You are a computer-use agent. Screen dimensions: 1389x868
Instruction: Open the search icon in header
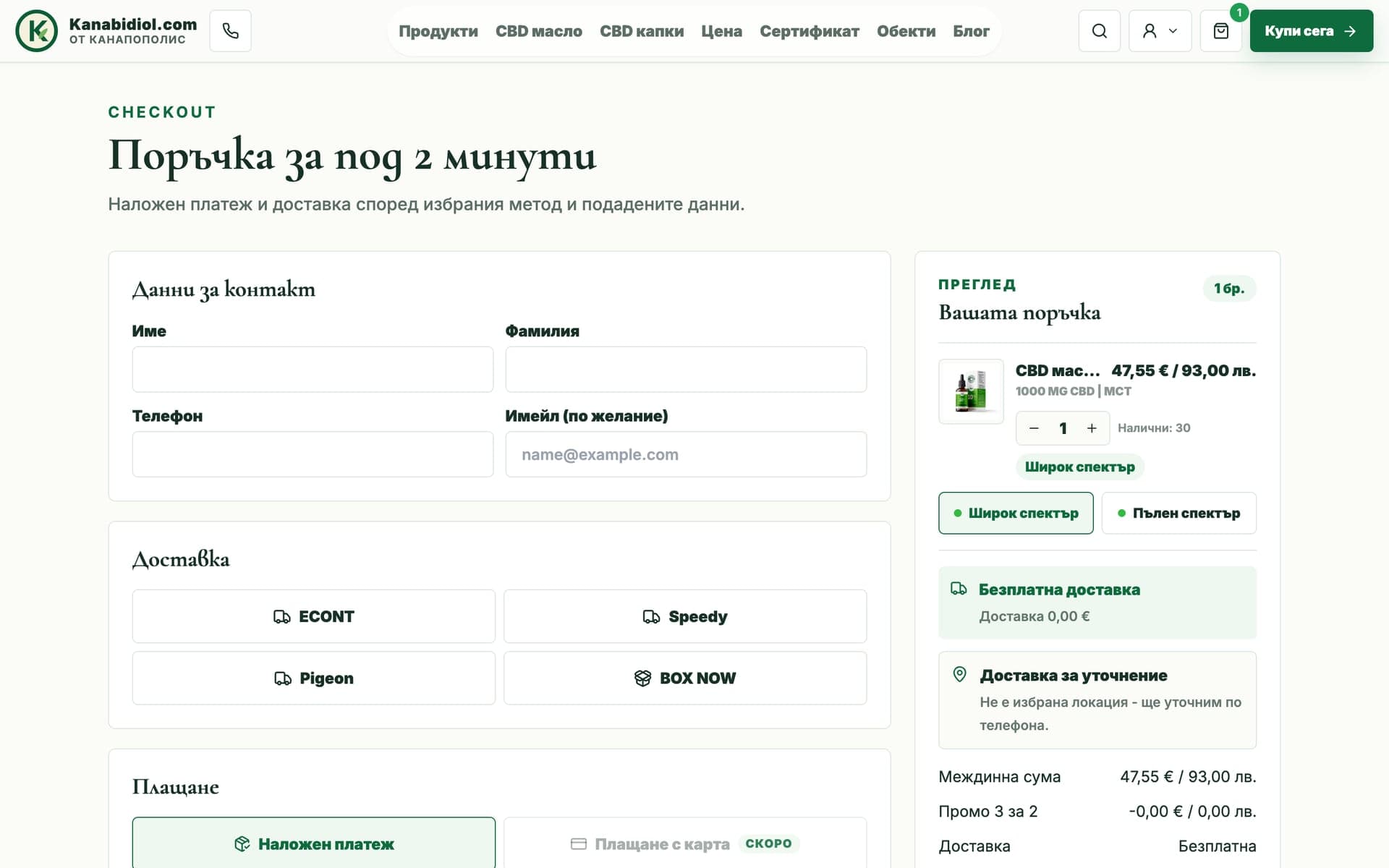[x=1099, y=31]
